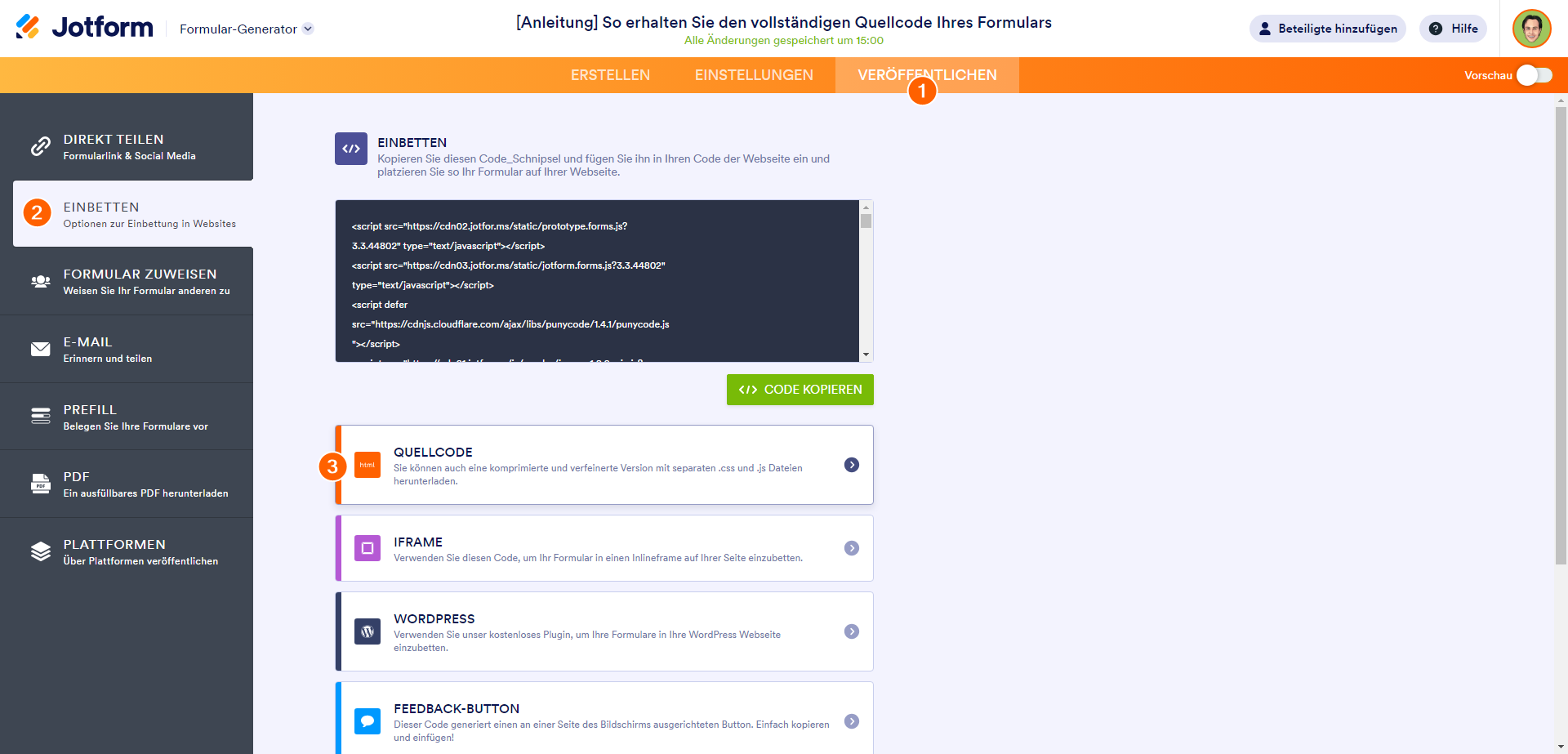Open the FEEDBACK-BUTTON option
The image size is (1568, 754).
(604, 718)
